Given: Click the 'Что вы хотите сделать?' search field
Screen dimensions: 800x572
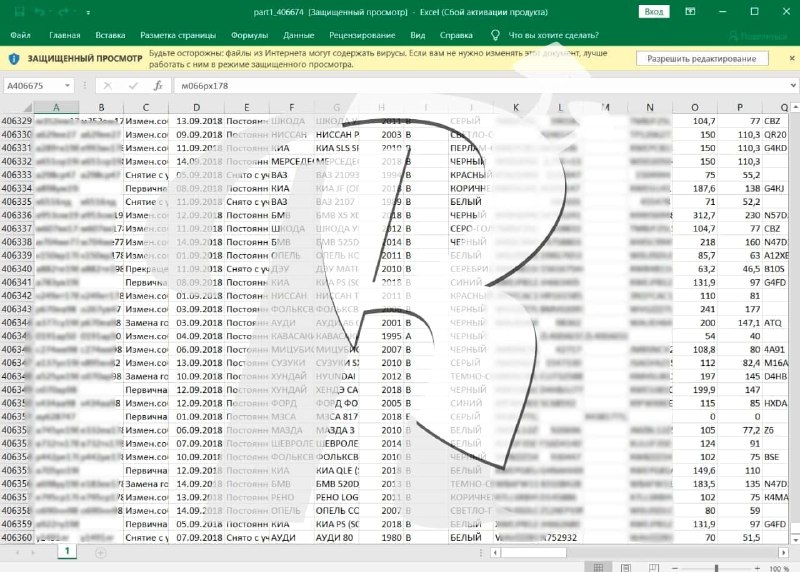Looking at the screenshot, I should point(554,35).
